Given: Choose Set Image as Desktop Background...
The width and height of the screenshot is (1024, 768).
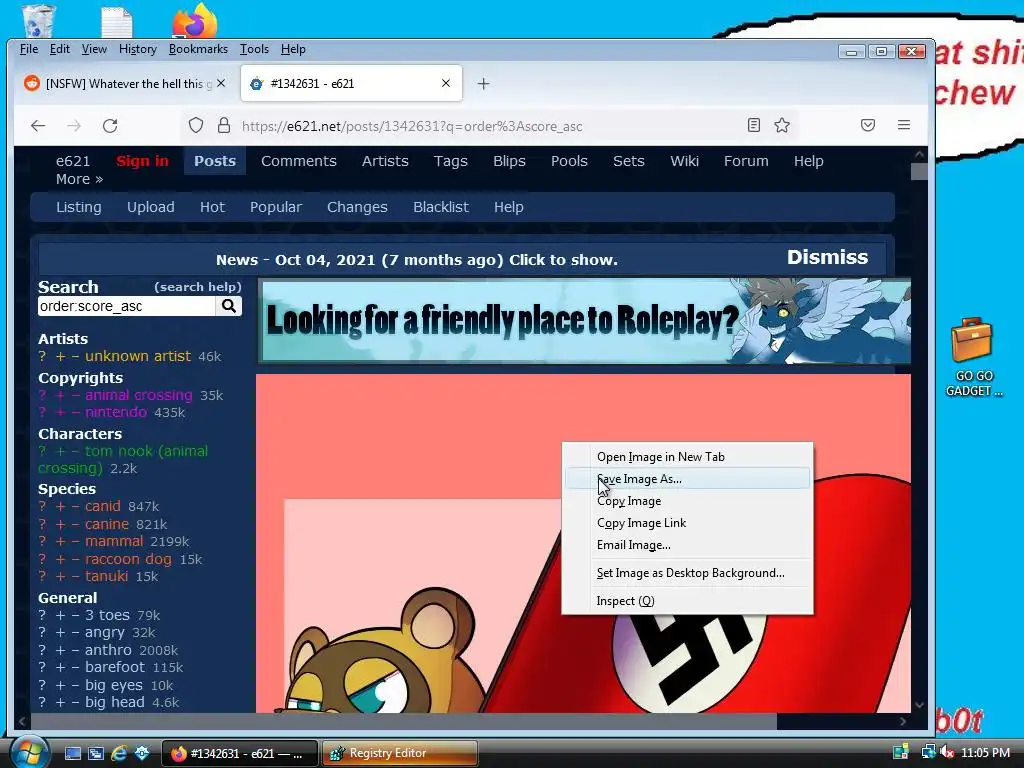Looking at the screenshot, I should tap(688, 573).
